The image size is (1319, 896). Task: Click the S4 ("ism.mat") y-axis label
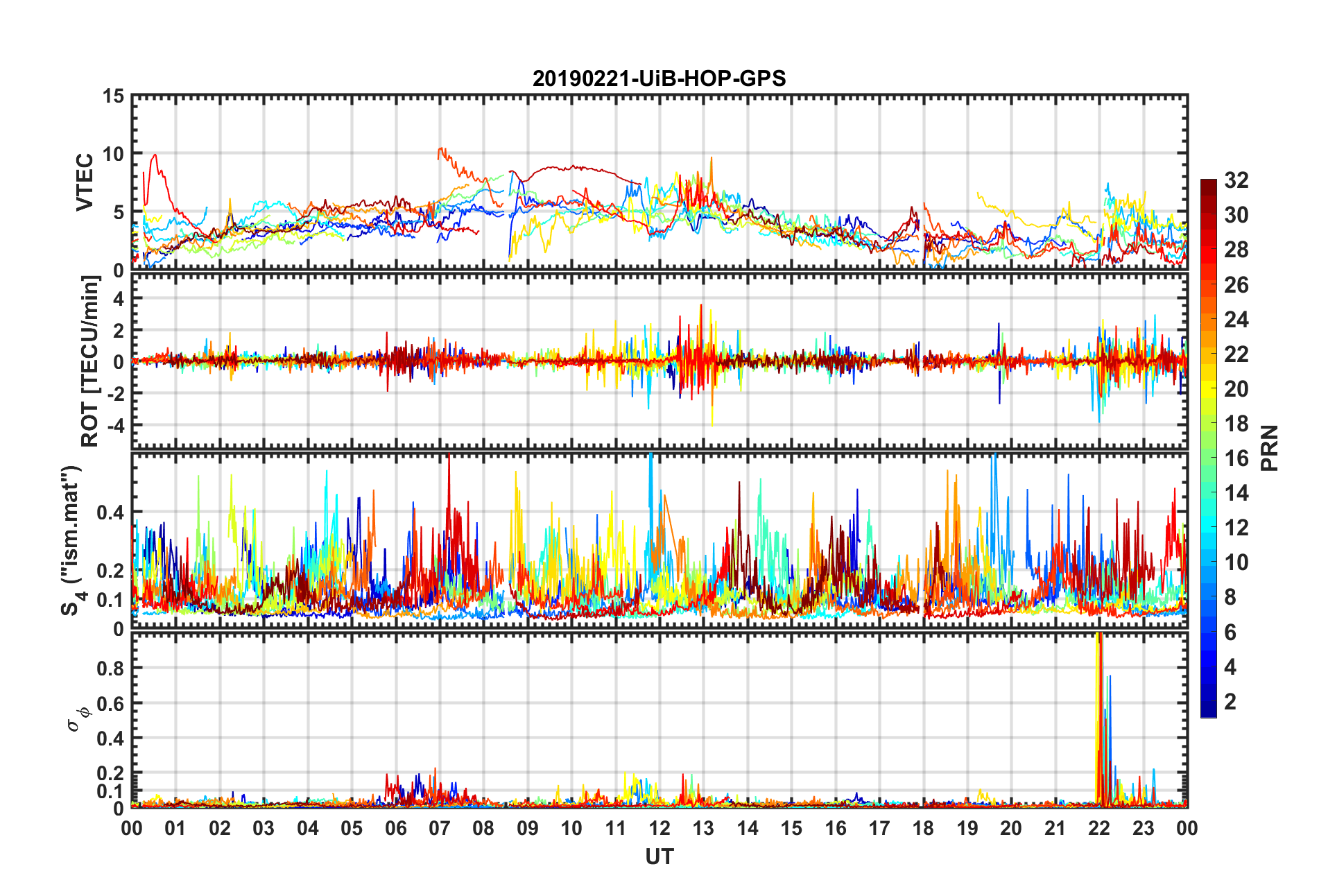71,540
